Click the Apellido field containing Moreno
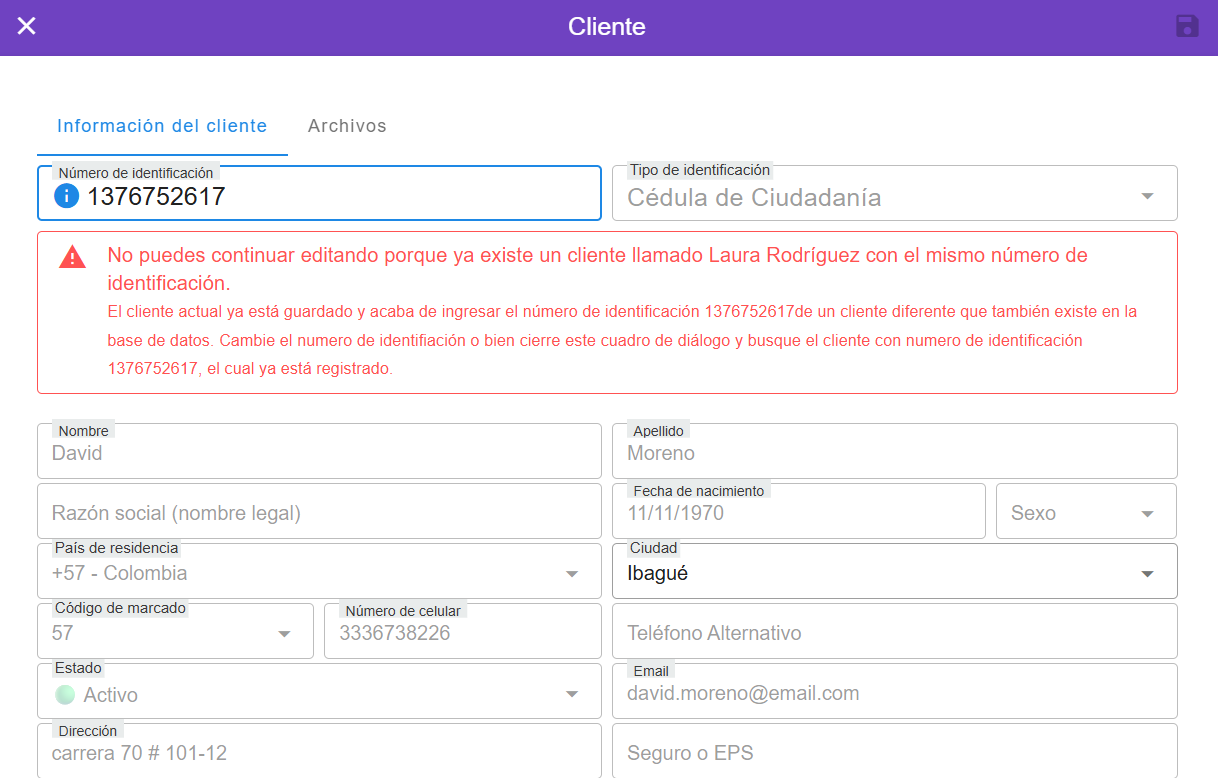Screen dimensions: 1218x778 point(894,454)
